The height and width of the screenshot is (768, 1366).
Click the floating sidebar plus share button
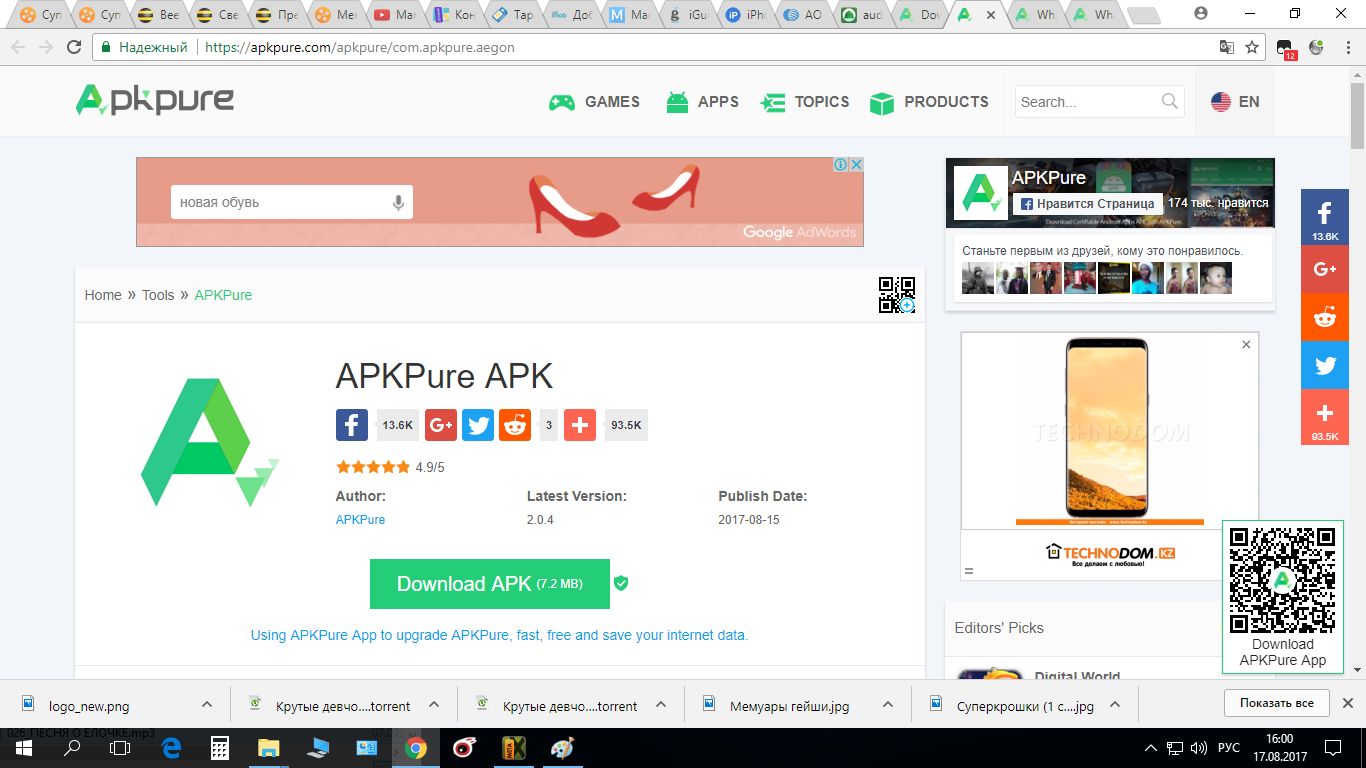pos(1325,417)
